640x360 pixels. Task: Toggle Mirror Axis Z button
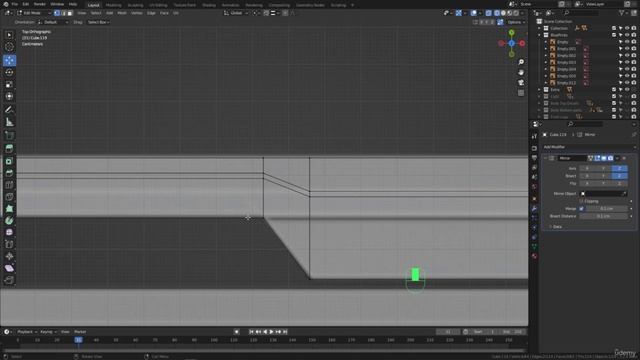pos(619,168)
